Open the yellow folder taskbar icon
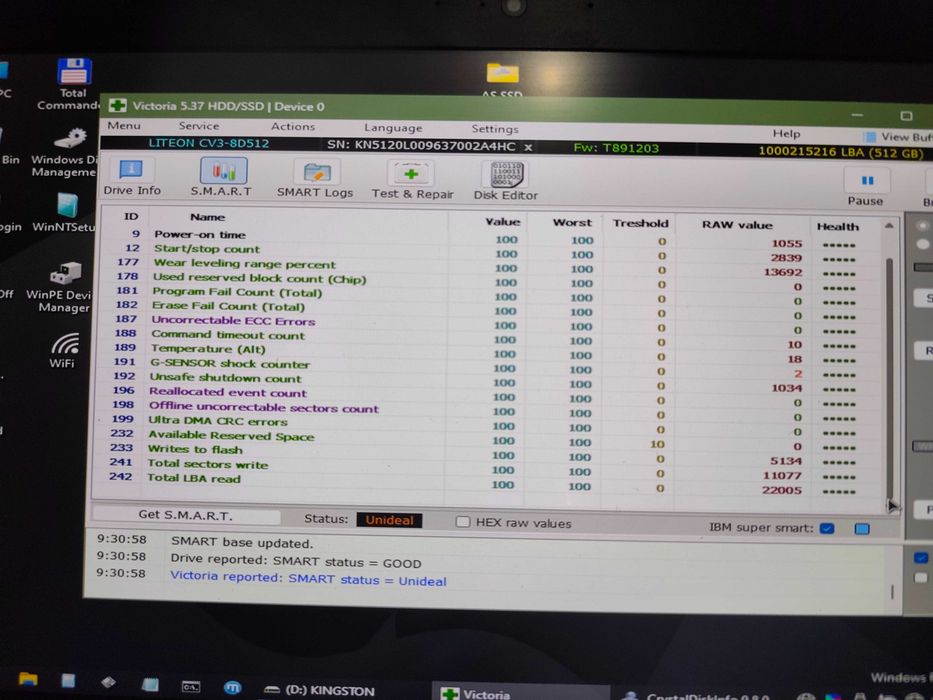 [x=27, y=679]
